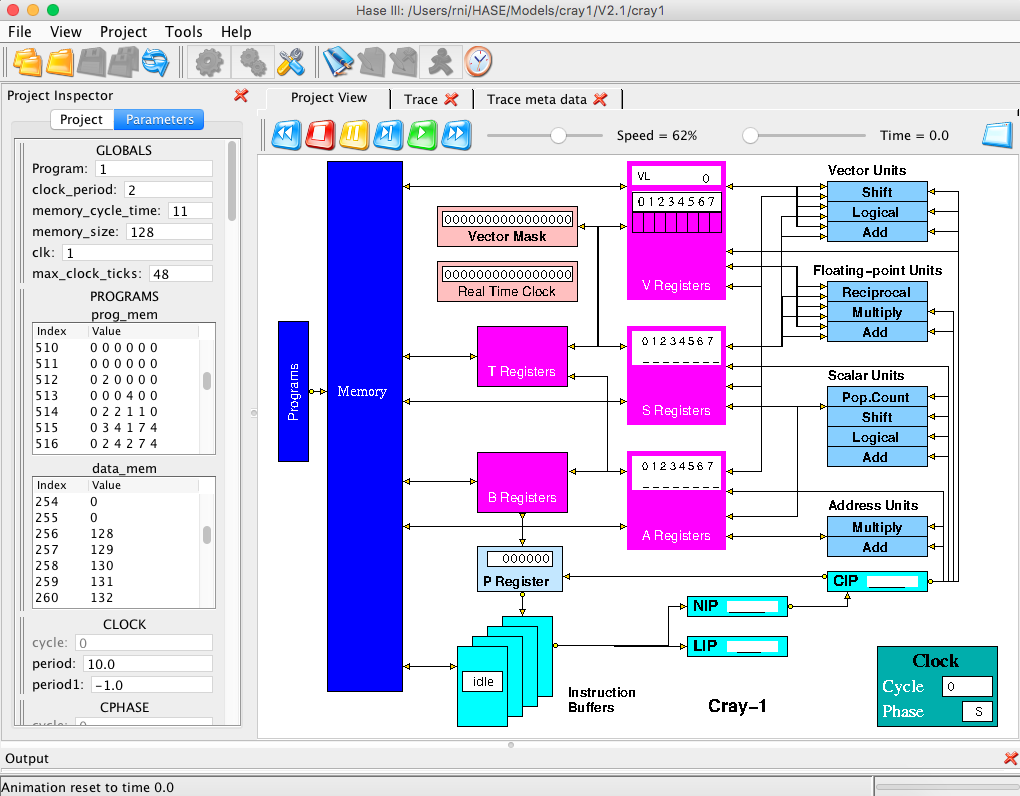Screen dimensions: 1020x796
Task: Open the View menu
Action: [66, 32]
